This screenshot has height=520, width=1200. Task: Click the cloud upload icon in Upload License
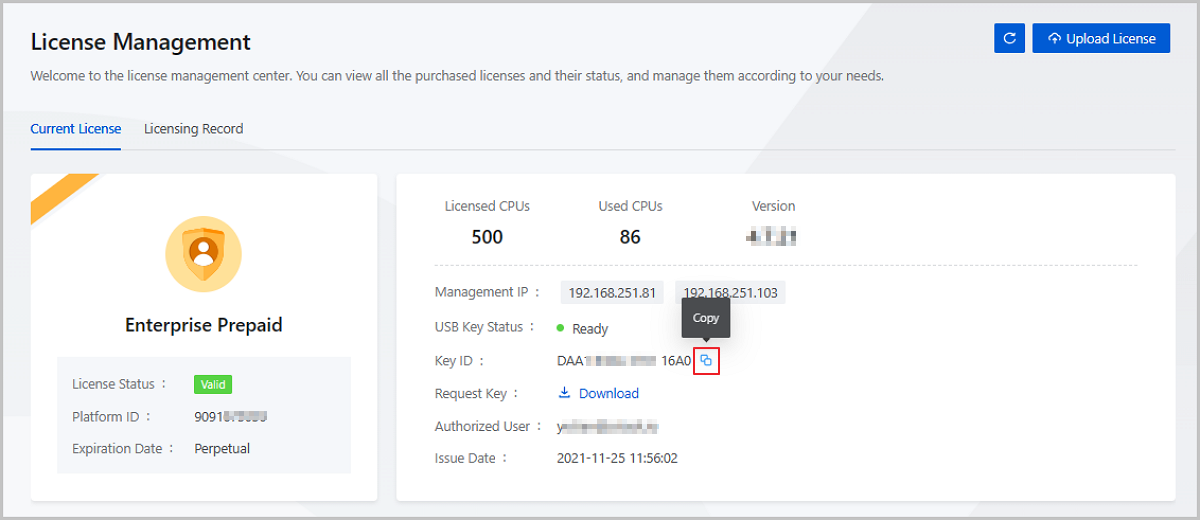point(1054,39)
